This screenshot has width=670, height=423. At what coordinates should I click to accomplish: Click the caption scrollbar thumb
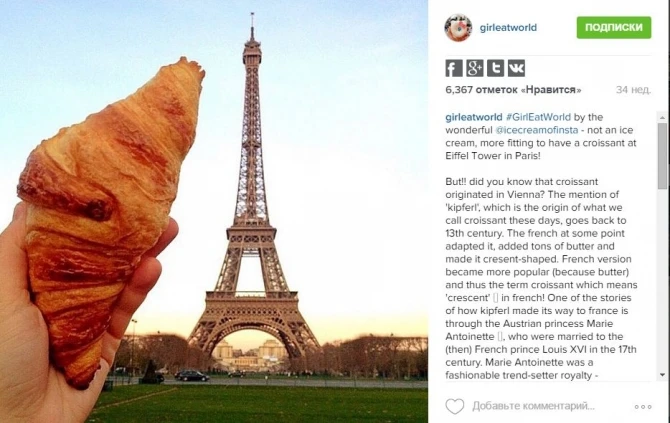click(x=662, y=156)
